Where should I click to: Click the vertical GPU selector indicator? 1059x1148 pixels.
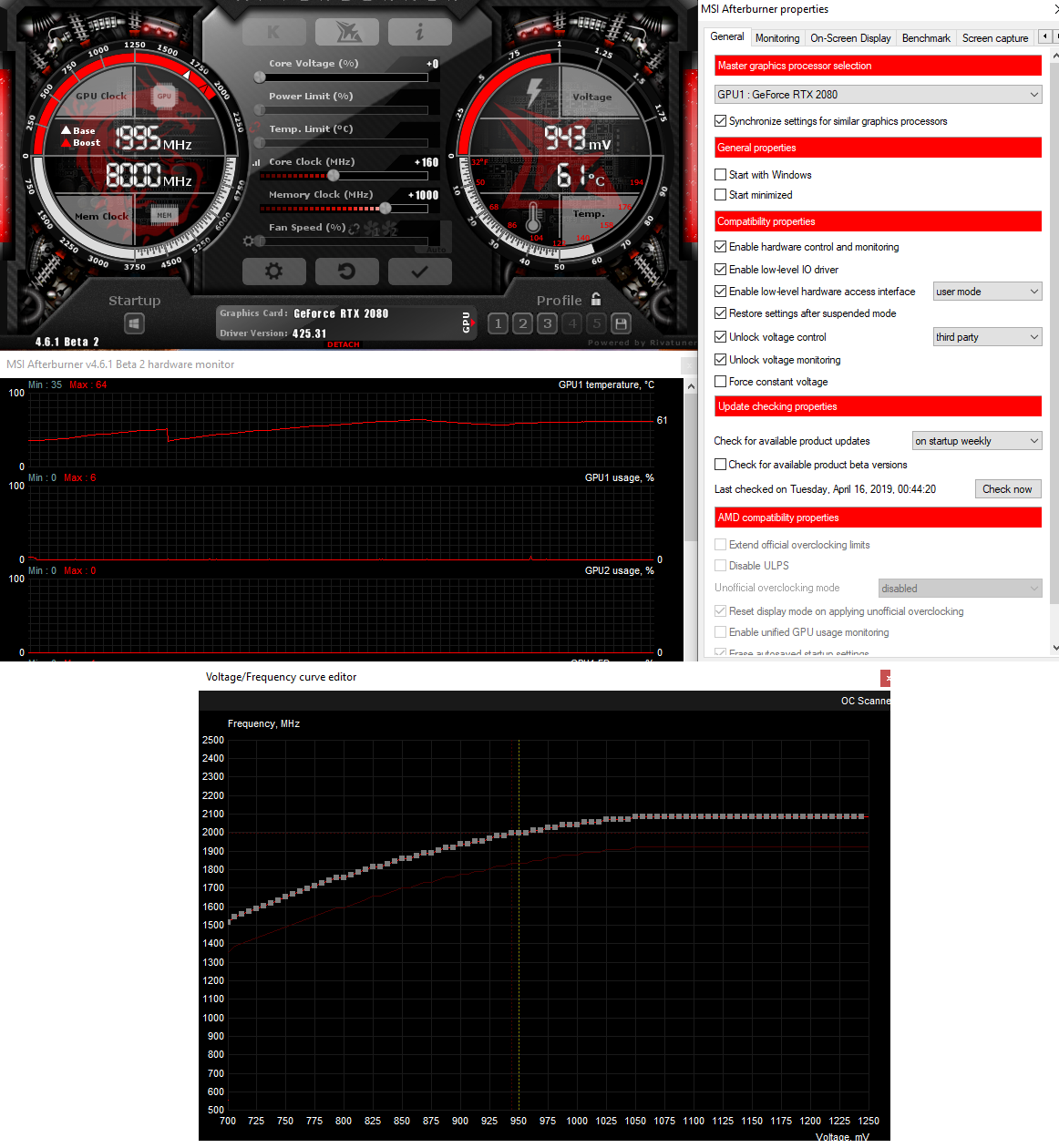(x=467, y=323)
